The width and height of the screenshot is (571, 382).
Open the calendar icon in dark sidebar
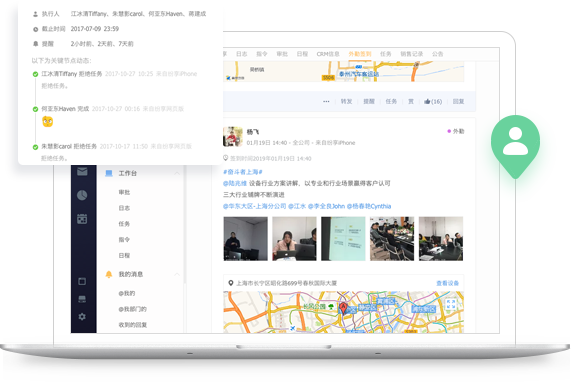82,219
